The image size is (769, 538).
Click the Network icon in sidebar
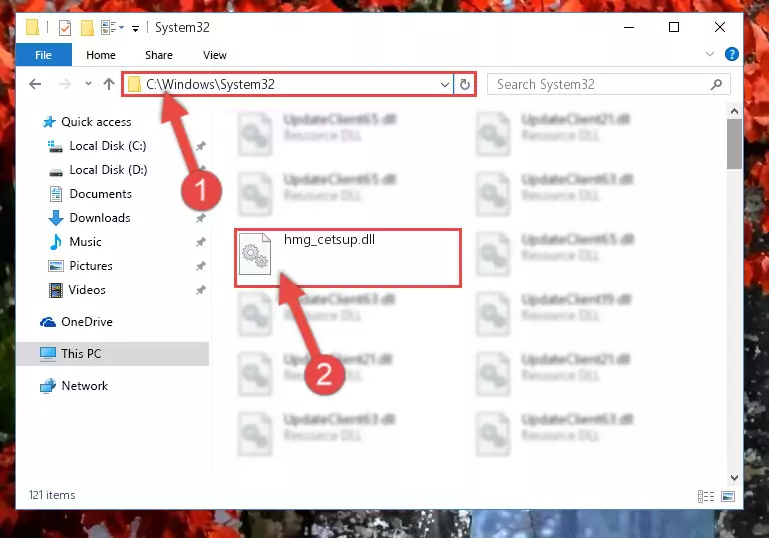(x=48, y=386)
